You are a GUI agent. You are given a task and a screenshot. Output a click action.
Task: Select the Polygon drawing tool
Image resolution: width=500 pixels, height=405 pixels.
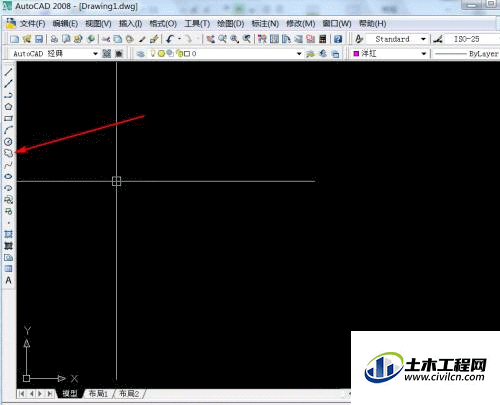[x=8, y=107]
